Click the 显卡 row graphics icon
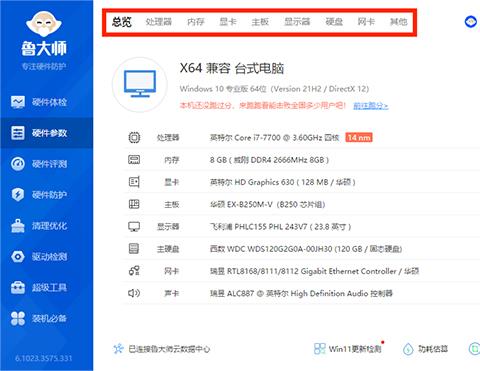Image resolution: width=480 pixels, height=371 pixels. [x=134, y=182]
